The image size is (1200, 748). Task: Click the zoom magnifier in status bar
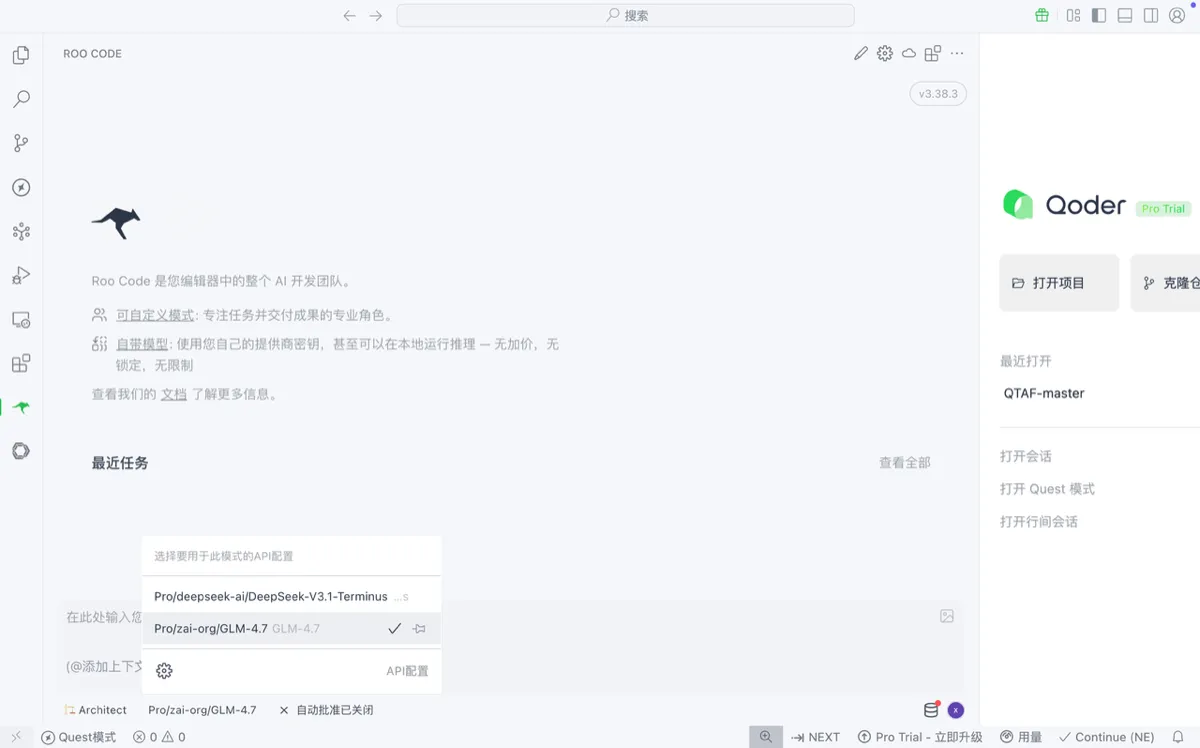tap(765, 737)
